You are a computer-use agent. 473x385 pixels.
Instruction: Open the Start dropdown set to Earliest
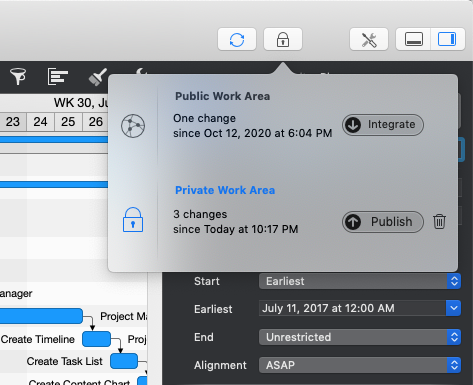tap(360, 281)
